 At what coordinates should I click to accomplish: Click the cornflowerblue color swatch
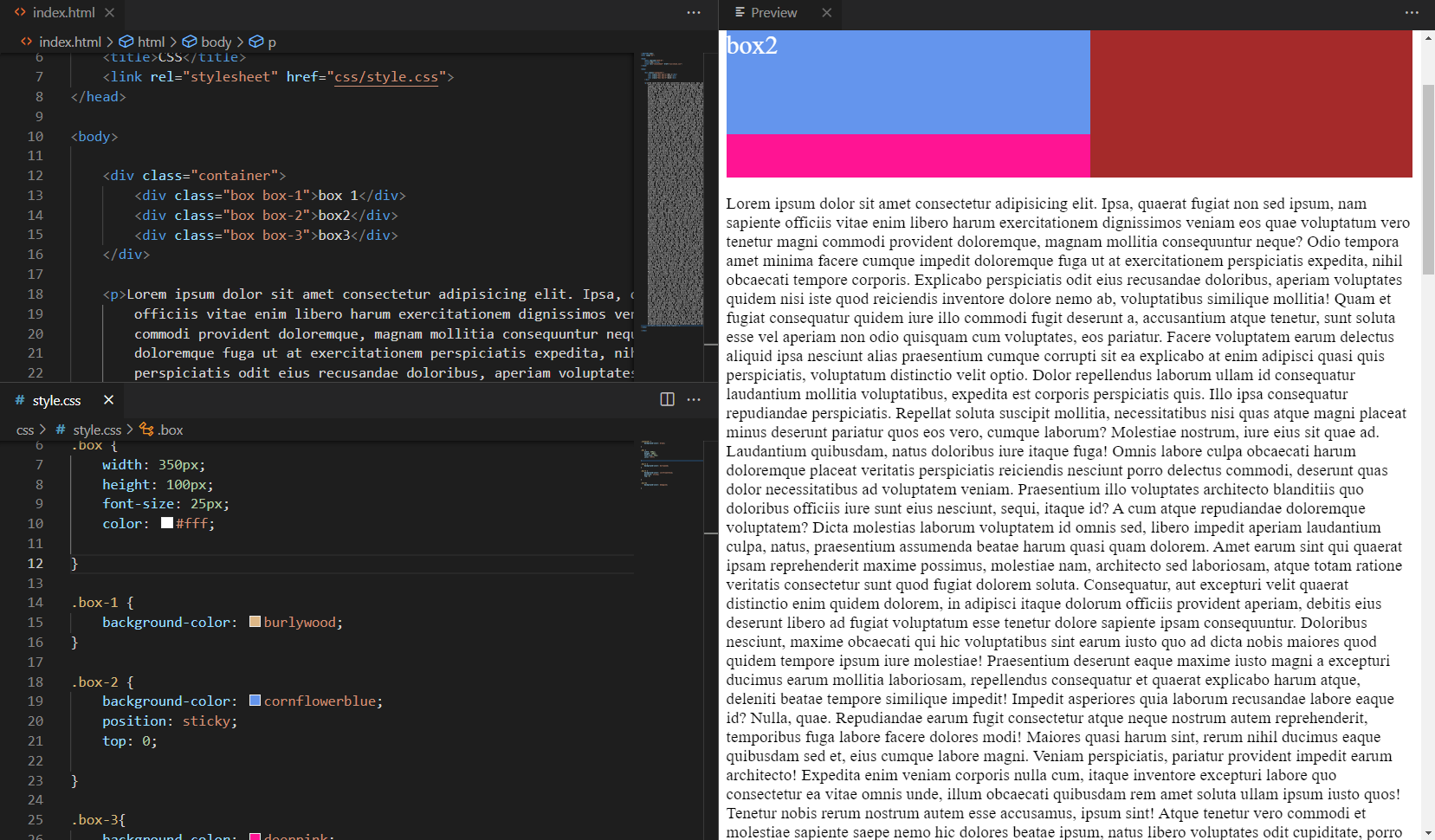255,701
